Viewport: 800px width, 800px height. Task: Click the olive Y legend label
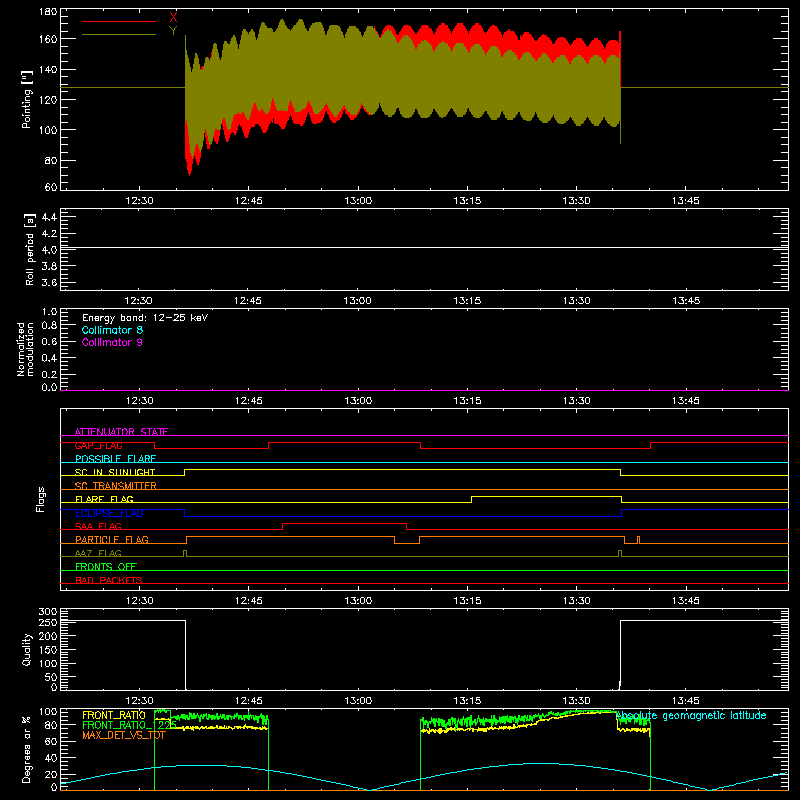(173, 31)
